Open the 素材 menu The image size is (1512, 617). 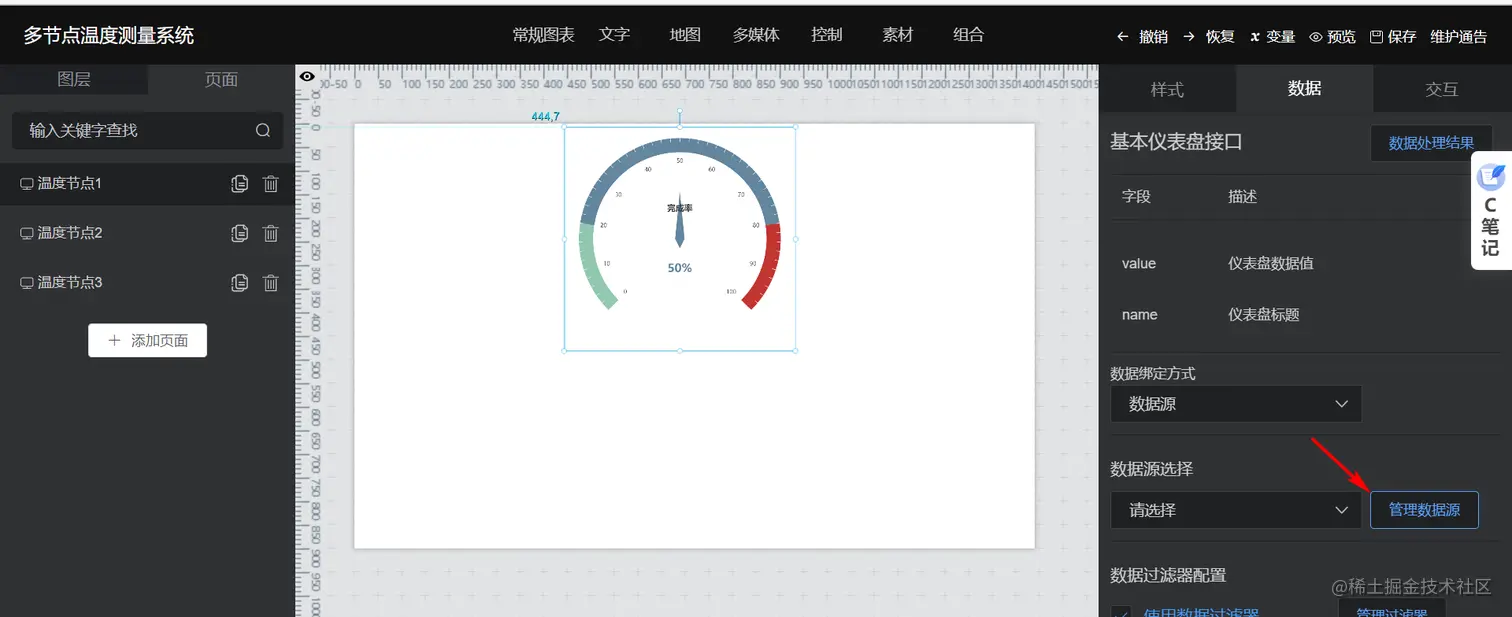898,34
